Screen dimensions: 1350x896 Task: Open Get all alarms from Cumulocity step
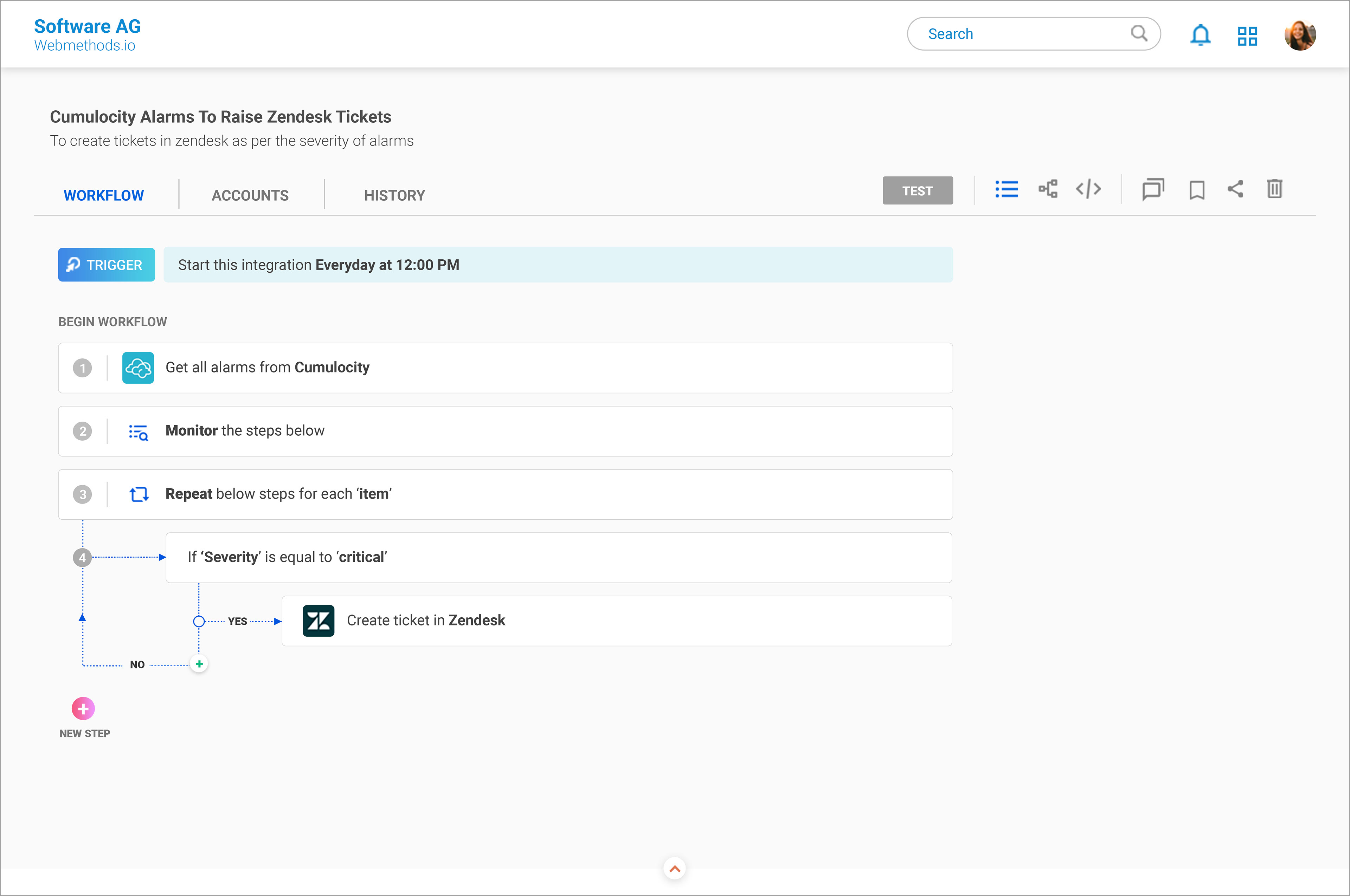pos(506,368)
